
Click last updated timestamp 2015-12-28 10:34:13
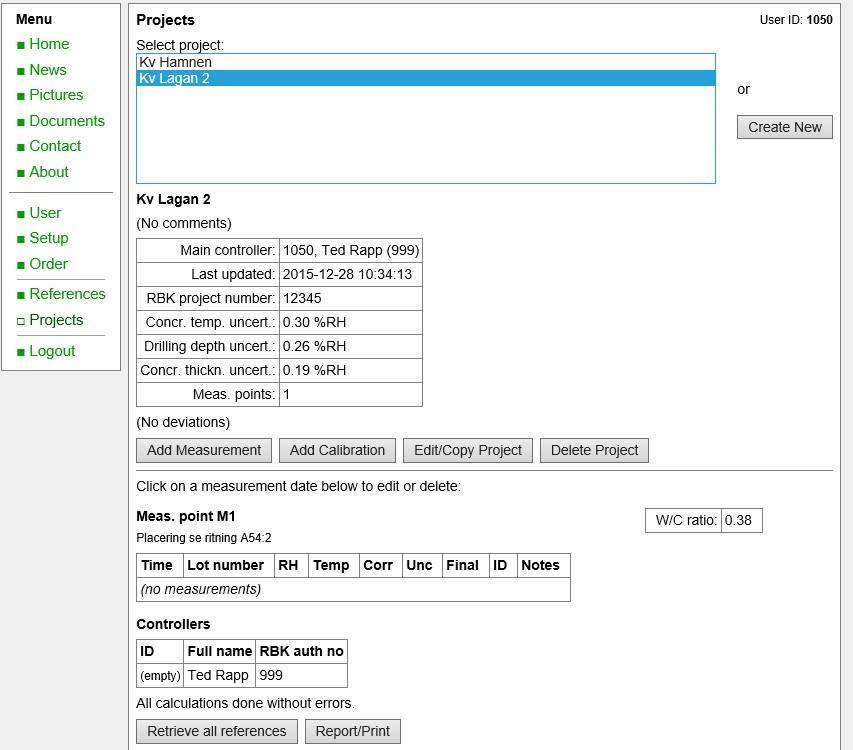(x=351, y=274)
